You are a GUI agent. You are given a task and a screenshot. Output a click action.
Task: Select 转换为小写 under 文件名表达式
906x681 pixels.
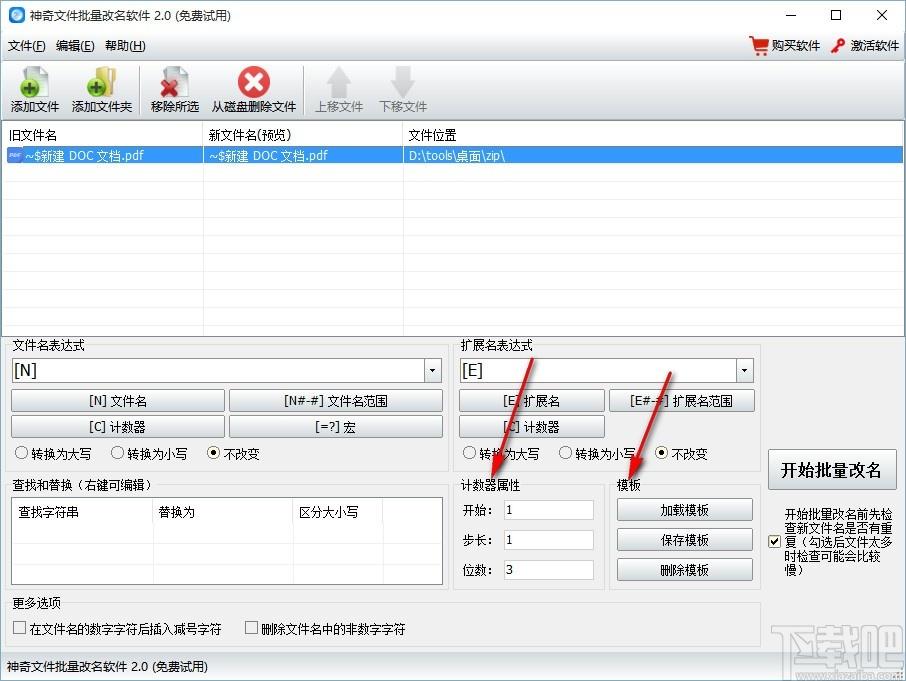[x=117, y=453]
